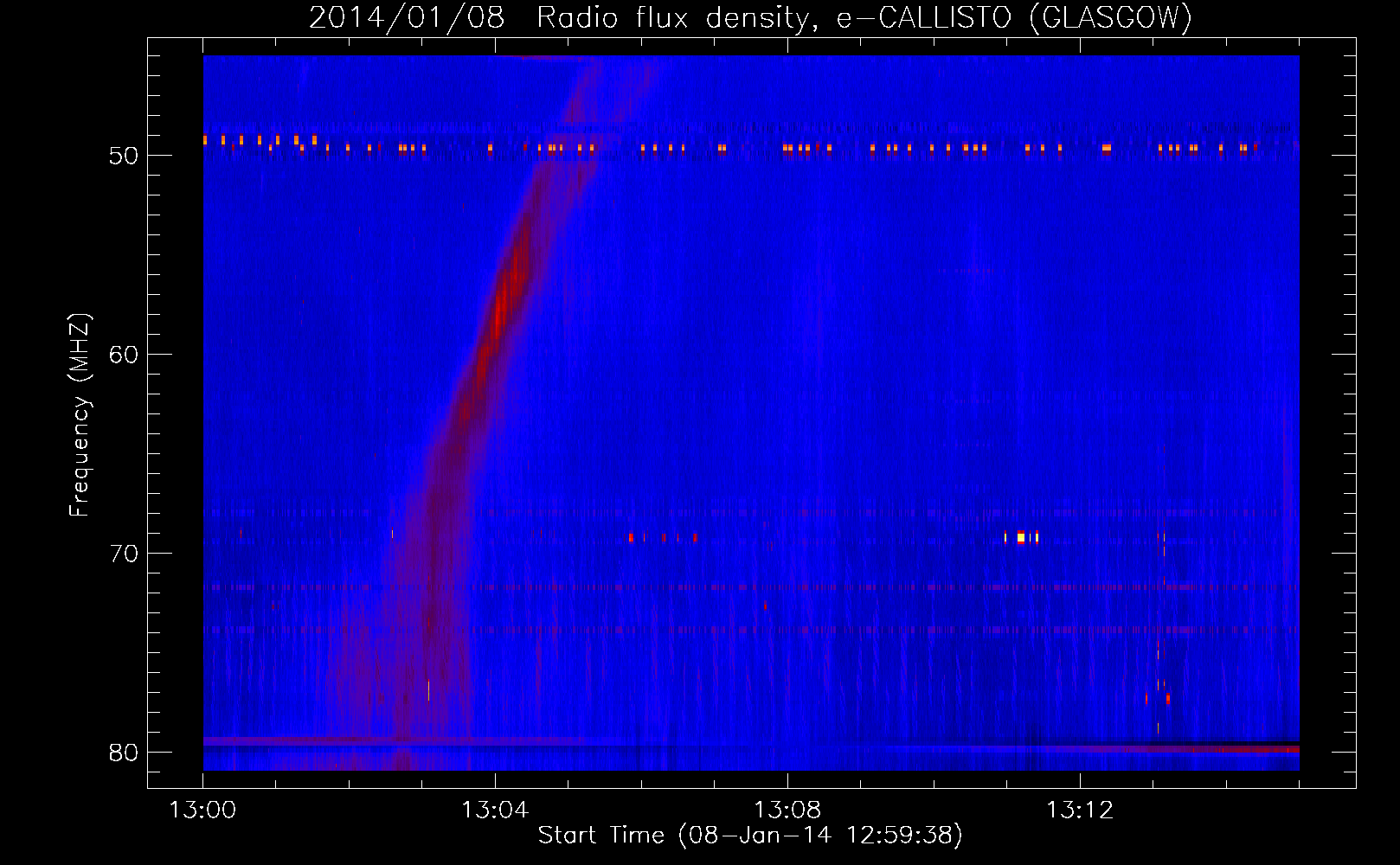Click the 13:00 time tick label
The image size is (1400, 865).
202,811
